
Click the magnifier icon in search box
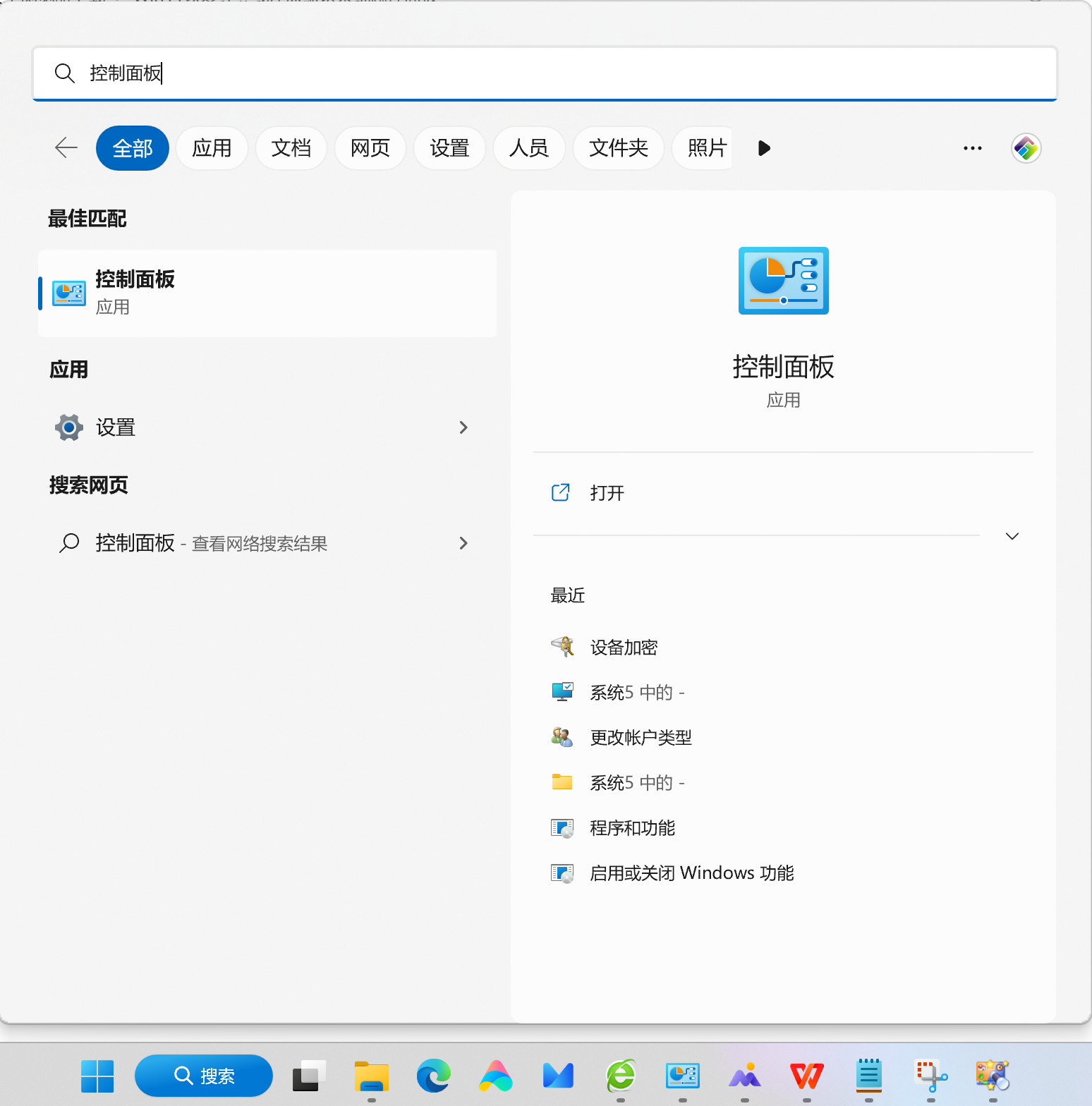(64, 73)
